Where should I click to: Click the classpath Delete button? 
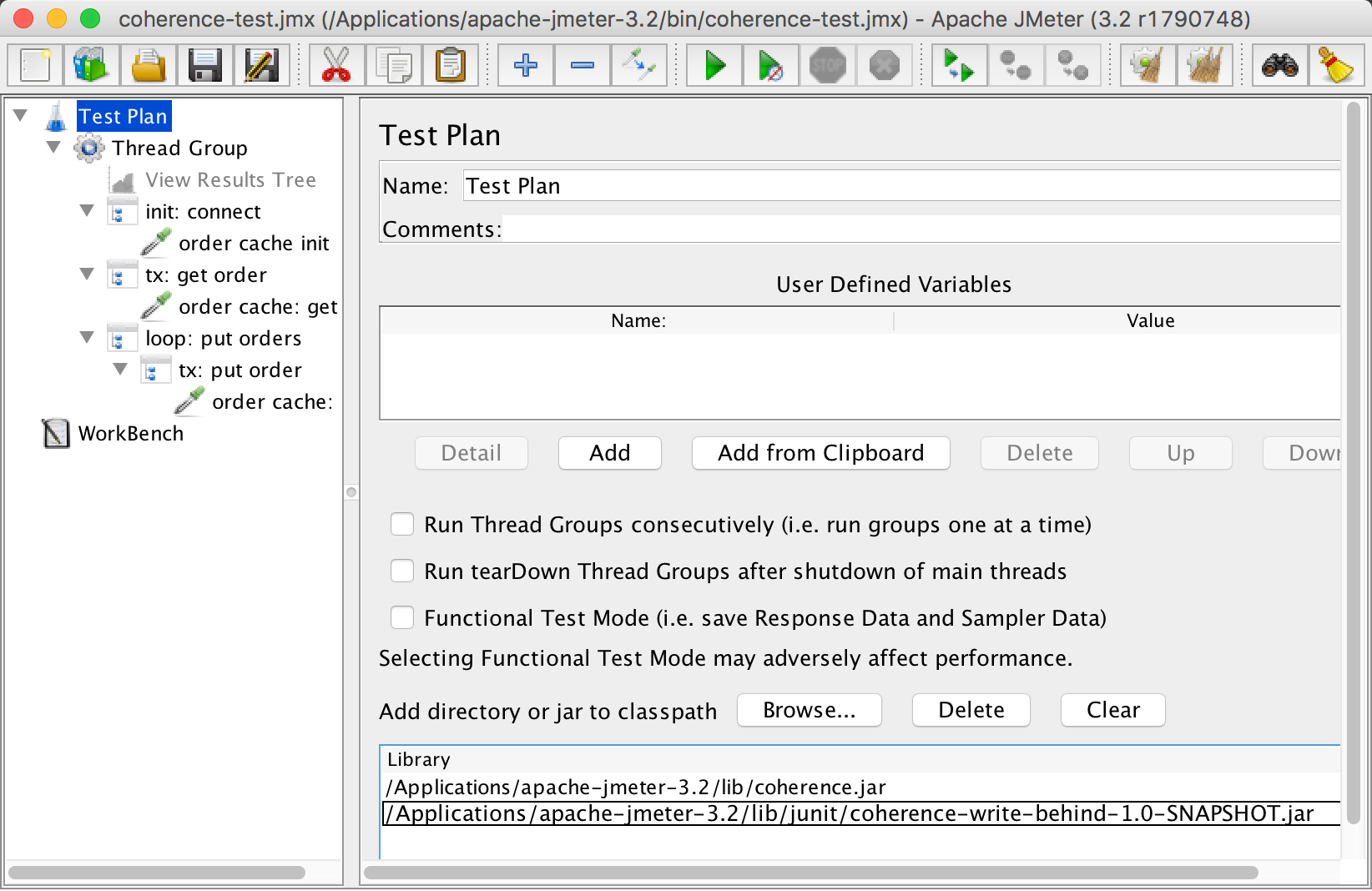pos(971,710)
